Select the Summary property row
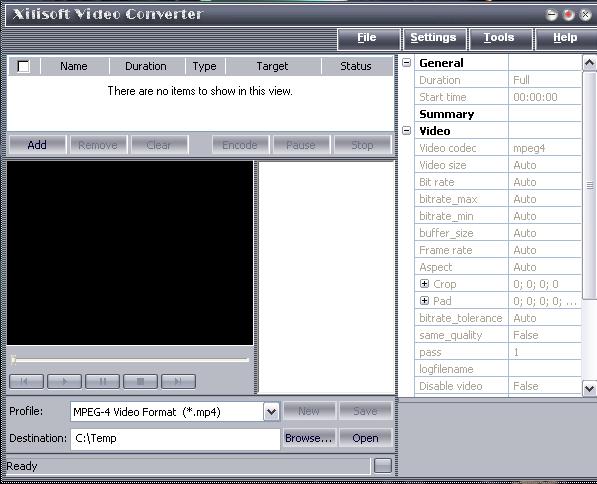This screenshot has height=484, width=597. click(x=498, y=114)
